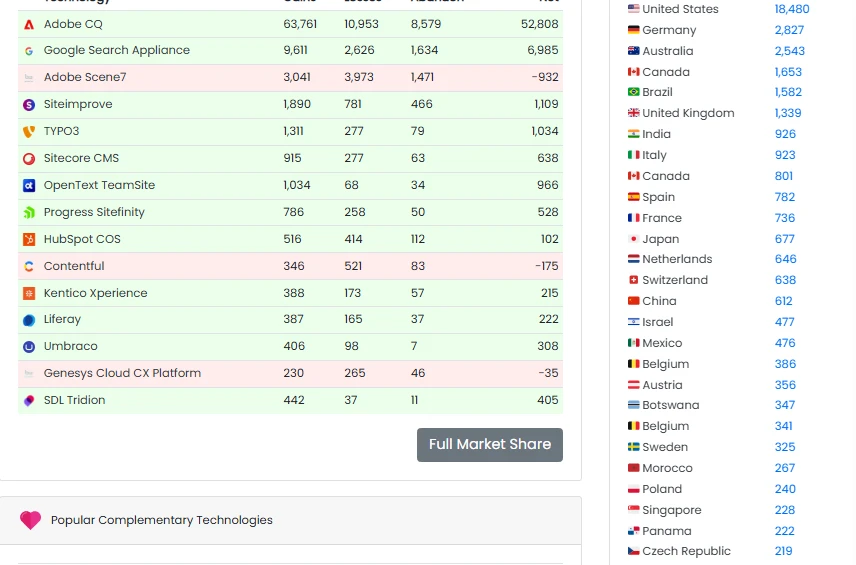This screenshot has height=565, width=856.
Task: Click the Brazil flag icon
Action: pyautogui.click(x=633, y=92)
